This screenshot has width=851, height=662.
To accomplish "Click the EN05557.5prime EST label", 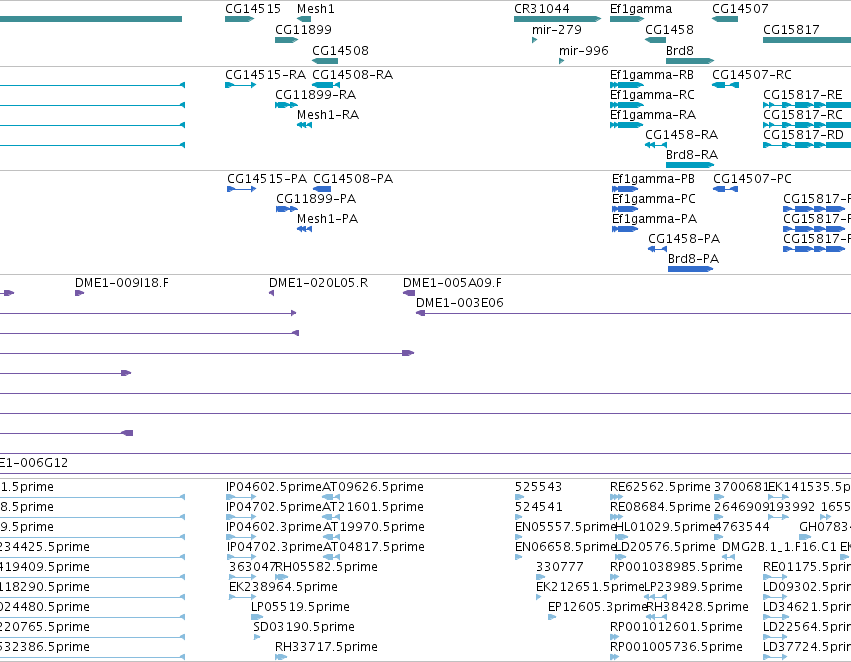I will pyautogui.click(x=566, y=527).
